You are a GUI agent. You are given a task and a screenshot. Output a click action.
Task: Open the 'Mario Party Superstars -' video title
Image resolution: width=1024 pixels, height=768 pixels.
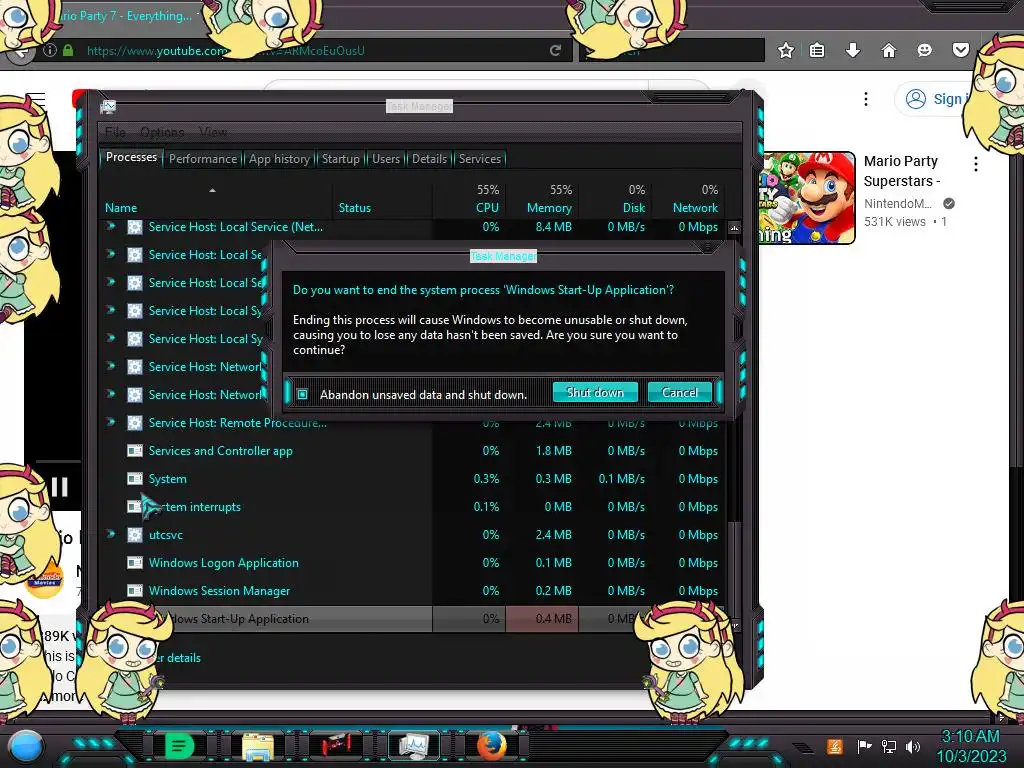901,171
